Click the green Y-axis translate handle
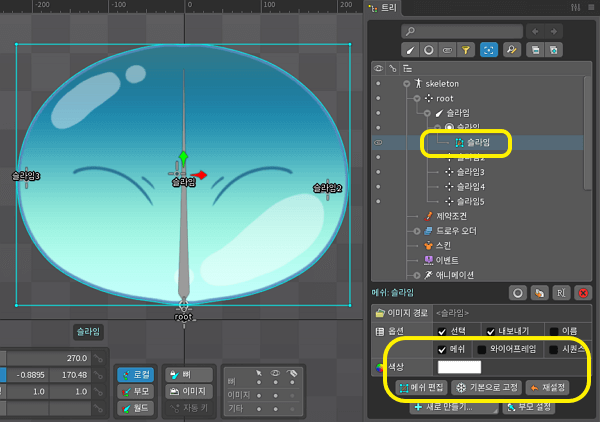The width and height of the screenshot is (600, 422). point(183,158)
